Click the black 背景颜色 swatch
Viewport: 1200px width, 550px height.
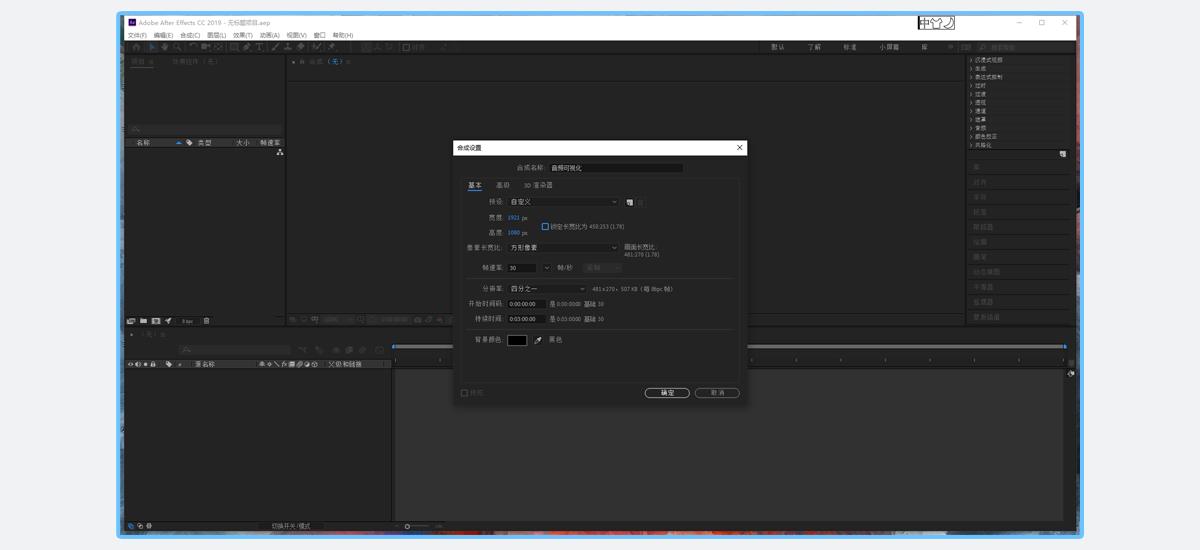click(517, 340)
